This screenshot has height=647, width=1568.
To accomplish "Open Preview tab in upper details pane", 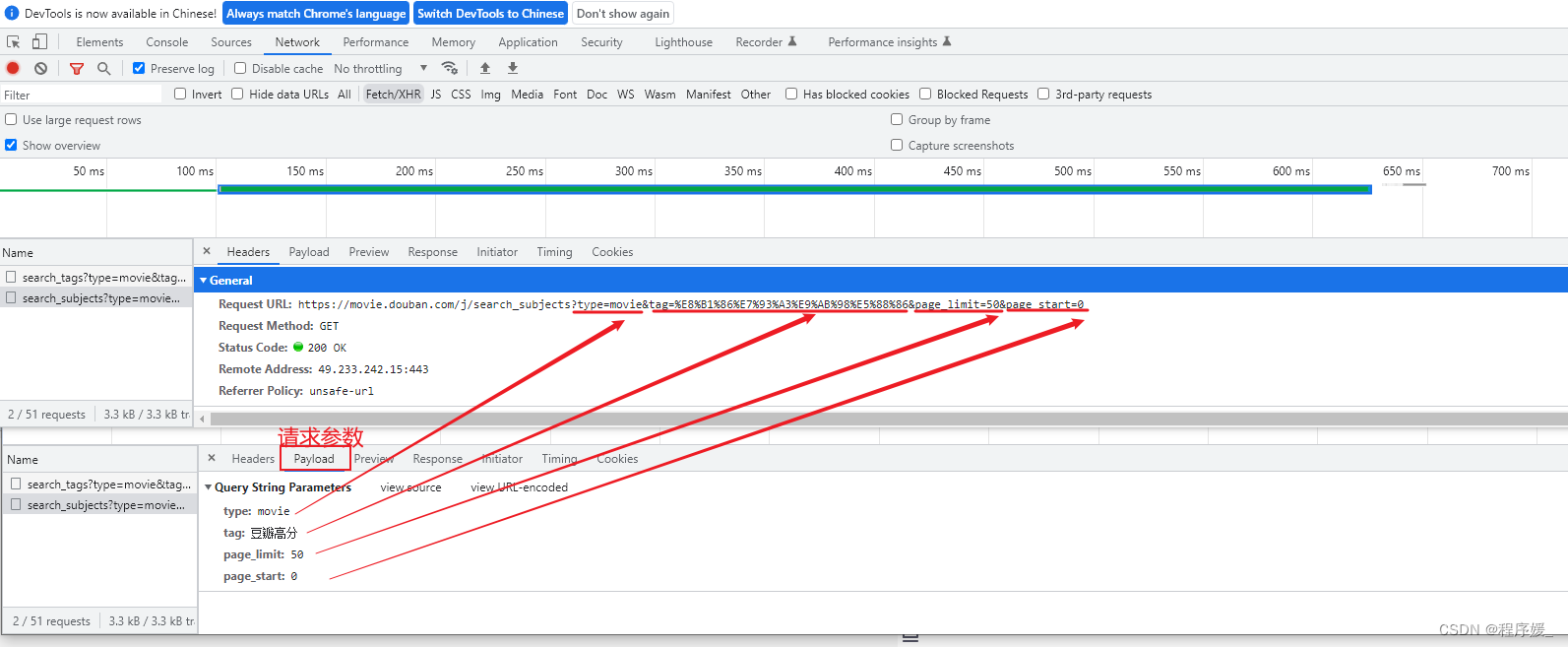I will (369, 252).
